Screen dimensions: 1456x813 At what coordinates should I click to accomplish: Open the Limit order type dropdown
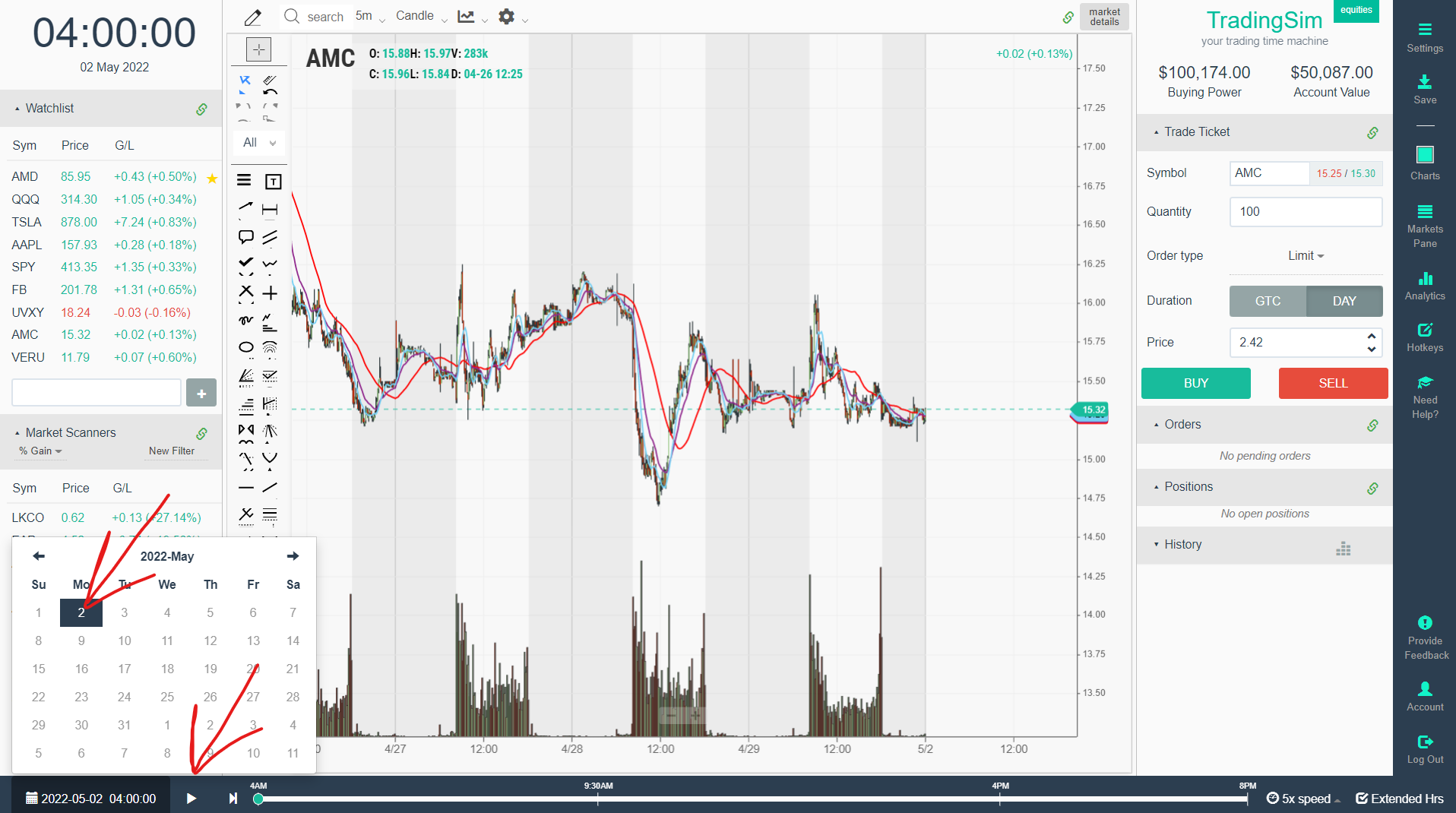(1305, 255)
